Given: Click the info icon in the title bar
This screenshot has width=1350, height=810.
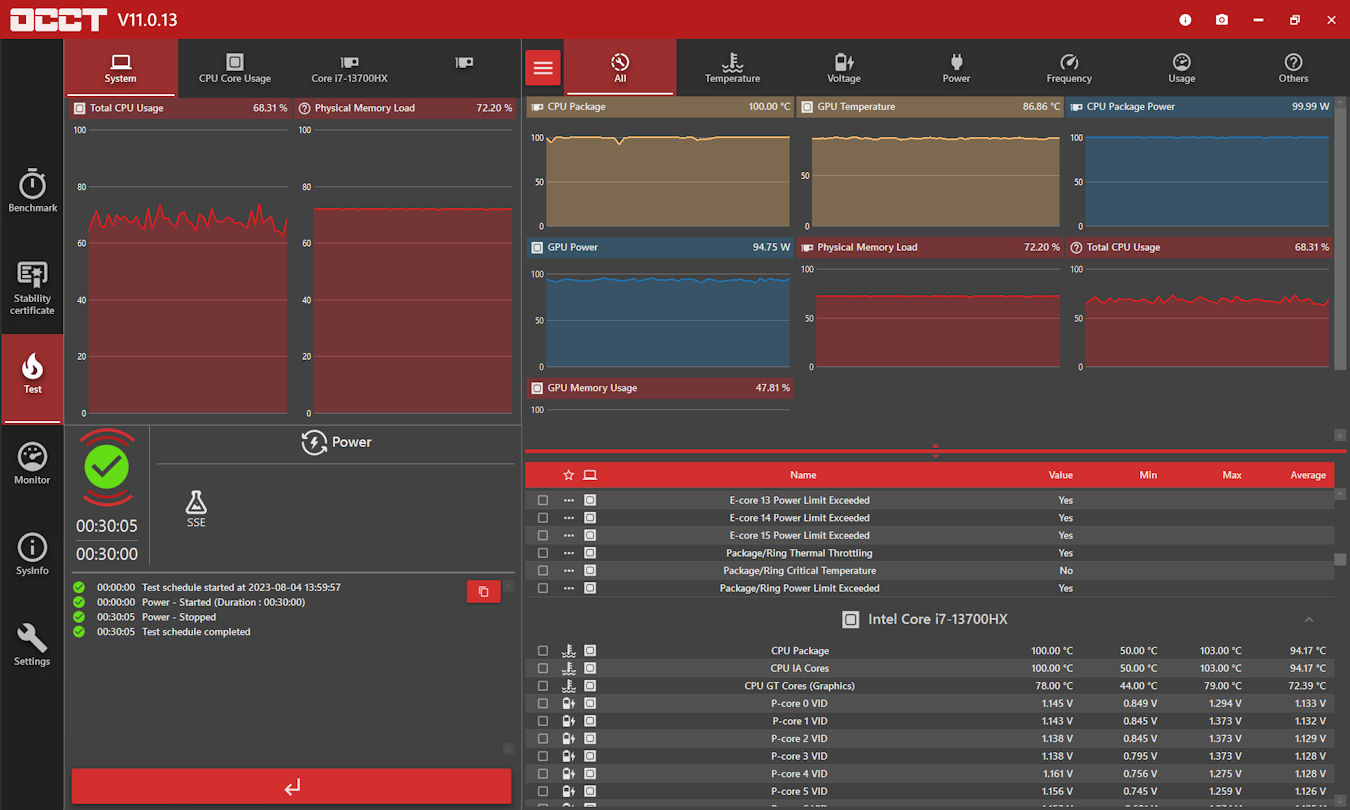Looking at the screenshot, I should click(1185, 20).
